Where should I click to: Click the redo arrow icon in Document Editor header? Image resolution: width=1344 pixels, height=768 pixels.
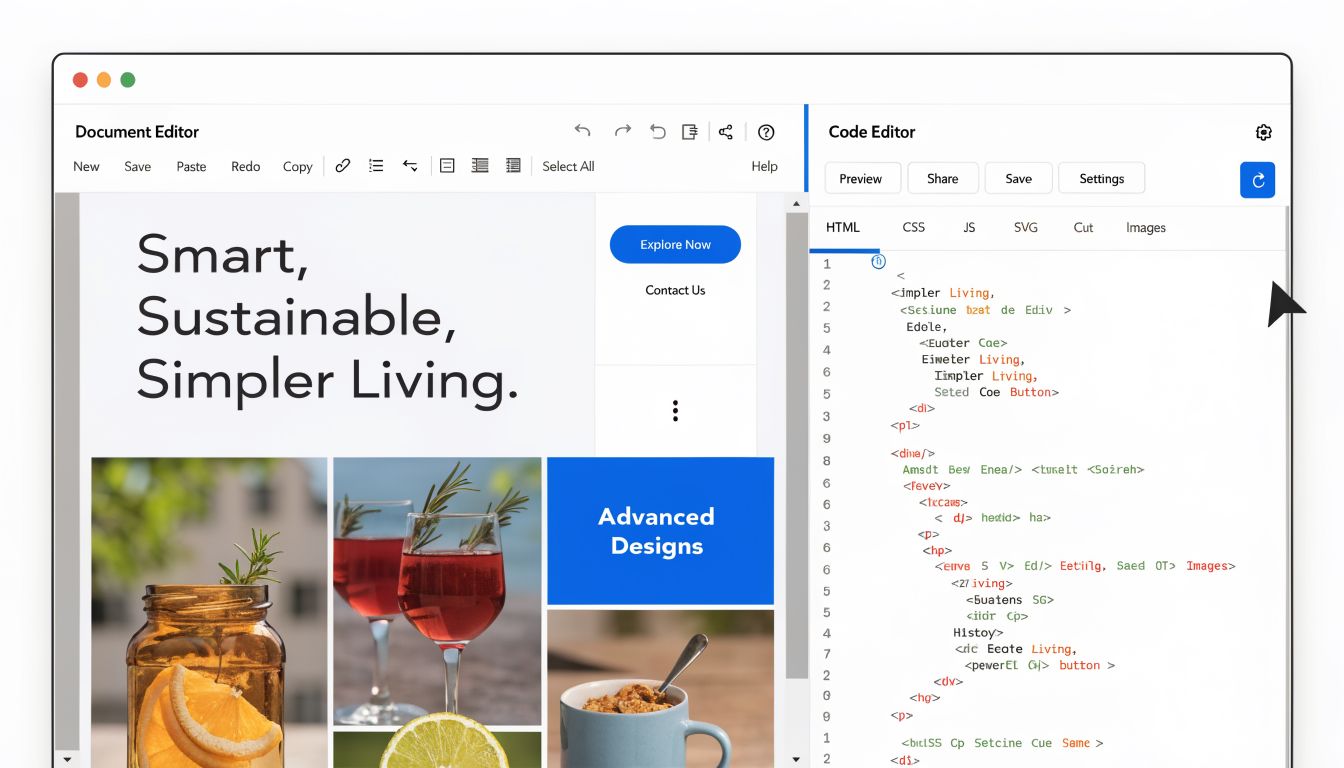coord(622,131)
